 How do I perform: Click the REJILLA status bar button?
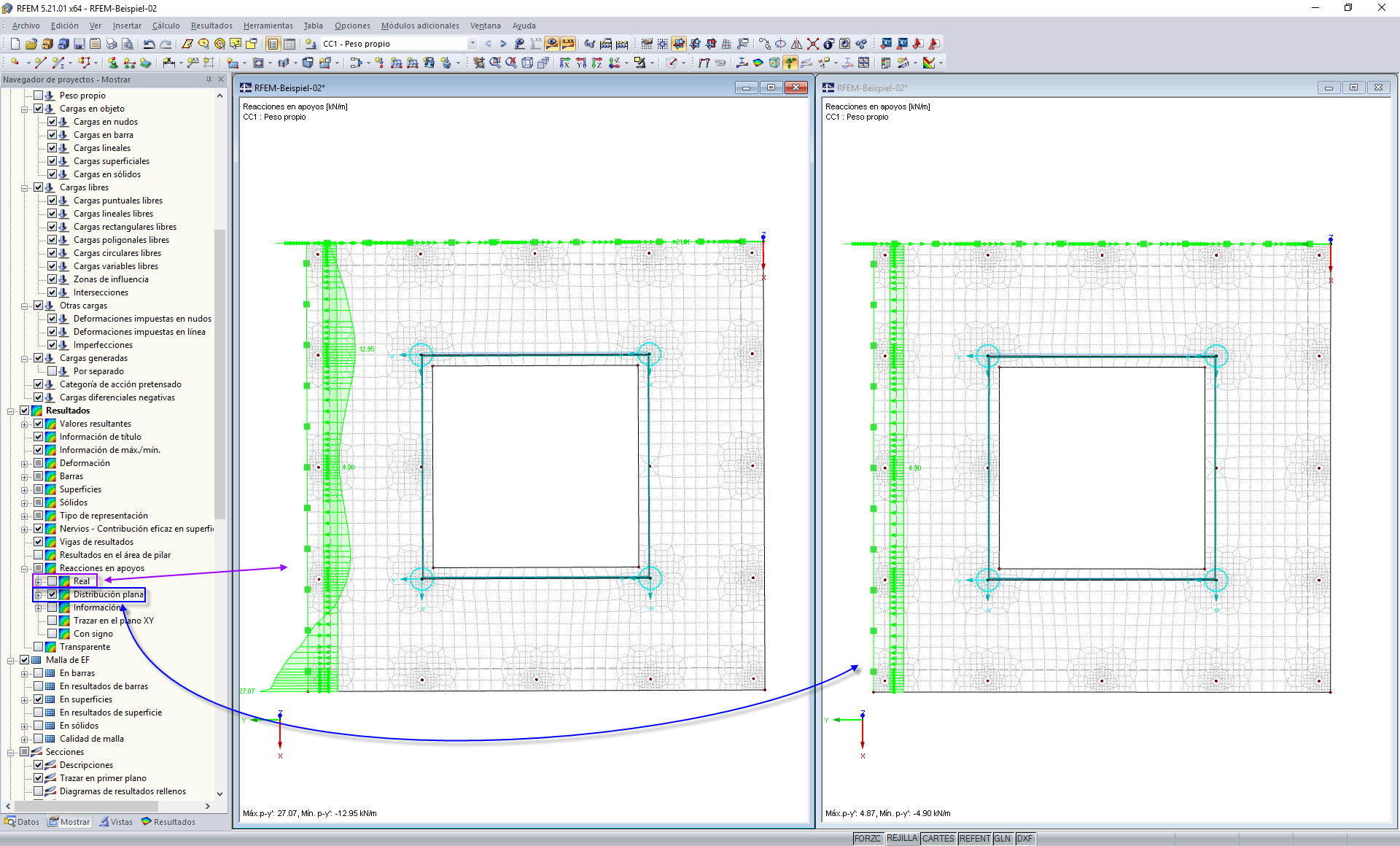pyautogui.click(x=901, y=839)
